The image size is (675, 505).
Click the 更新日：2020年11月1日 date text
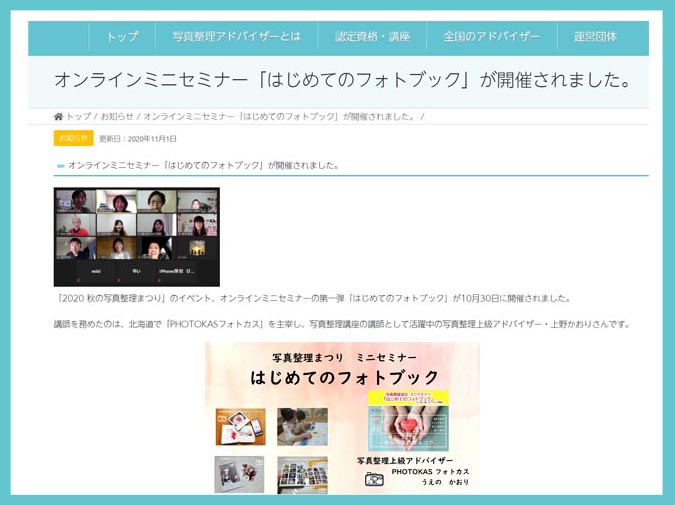pyautogui.click(x=138, y=139)
